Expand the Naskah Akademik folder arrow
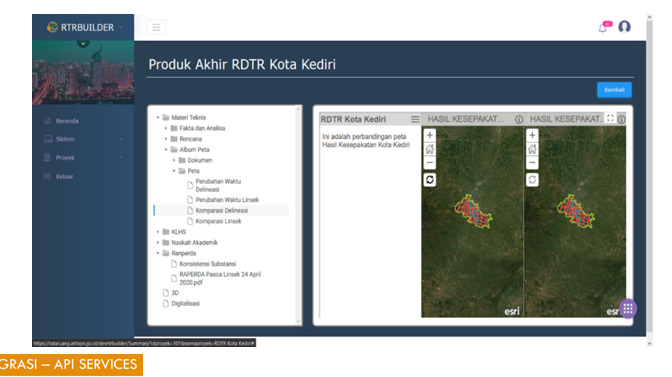The height and width of the screenshot is (377, 672). click(158, 242)
